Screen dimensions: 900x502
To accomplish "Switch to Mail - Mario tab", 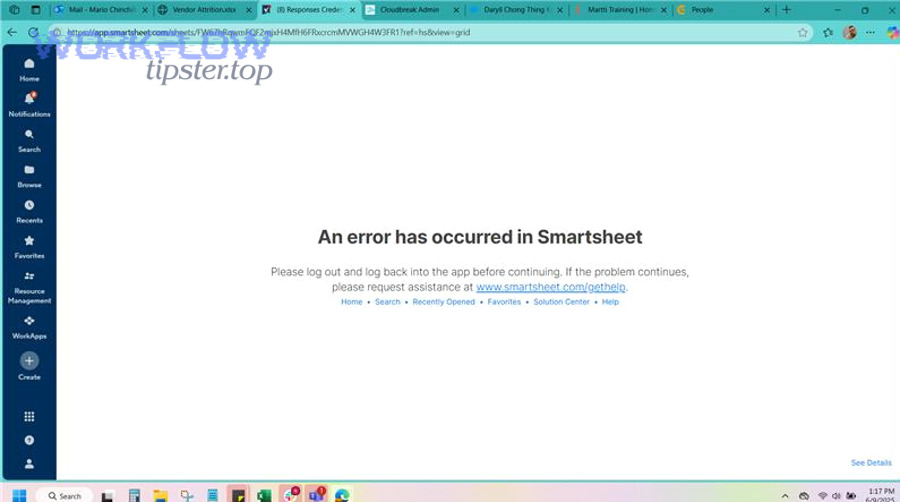I will 102,10.
